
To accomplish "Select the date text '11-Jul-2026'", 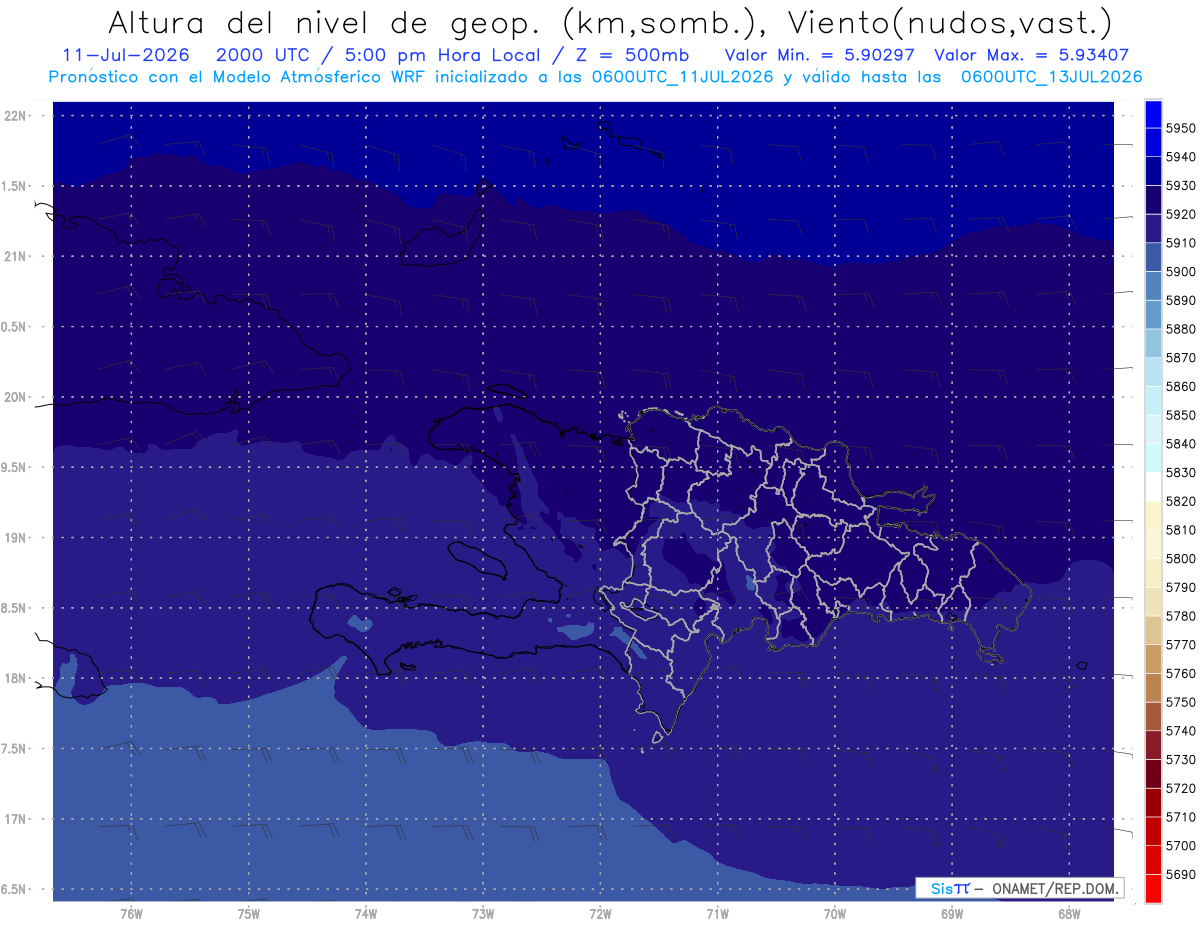I will pos(126,55).
